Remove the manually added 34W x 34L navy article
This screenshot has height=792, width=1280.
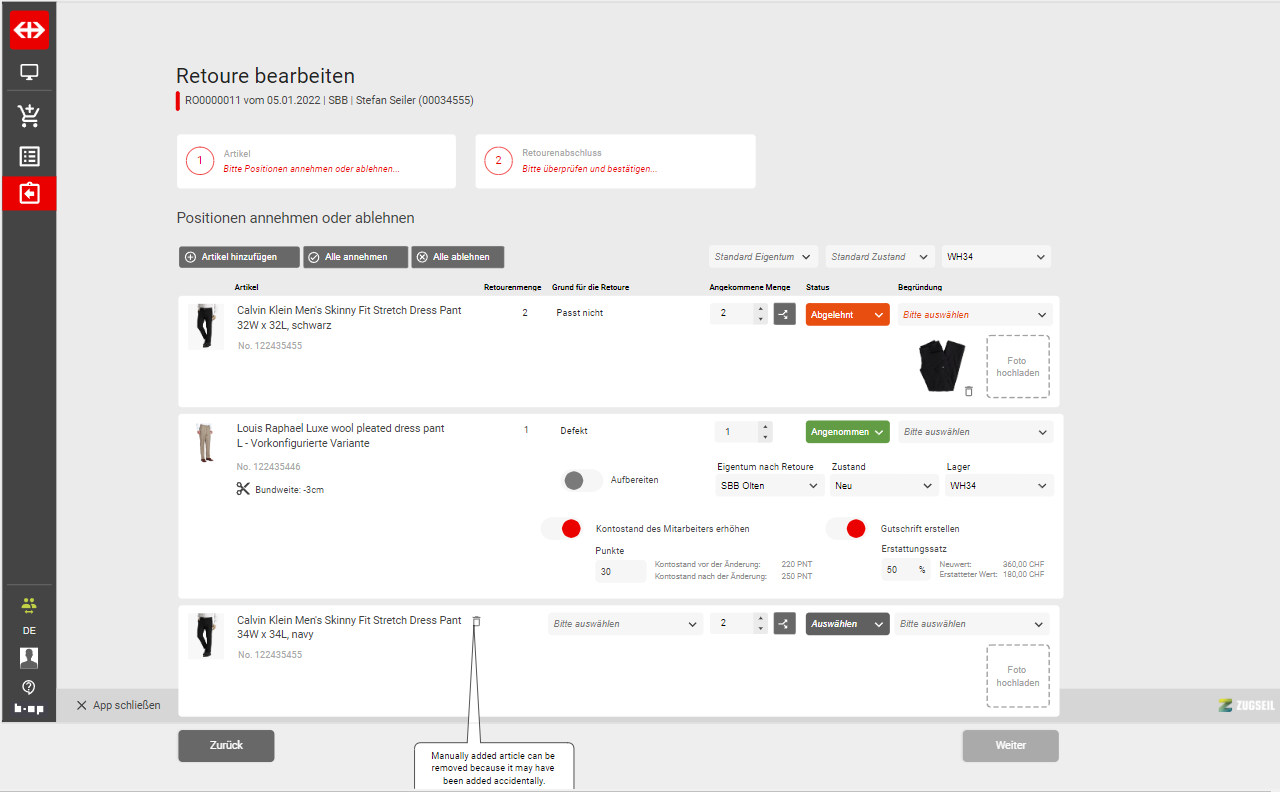pyautogui.click(x=476, y=621)
